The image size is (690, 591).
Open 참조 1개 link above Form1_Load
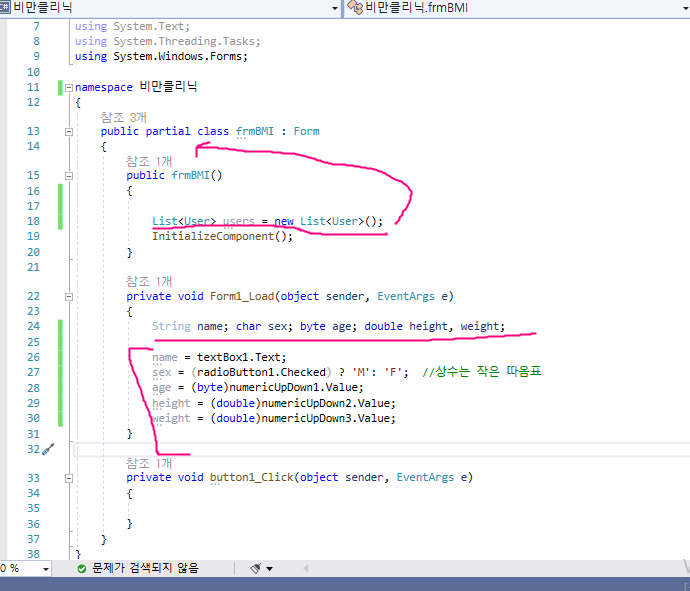pos(149,281)
